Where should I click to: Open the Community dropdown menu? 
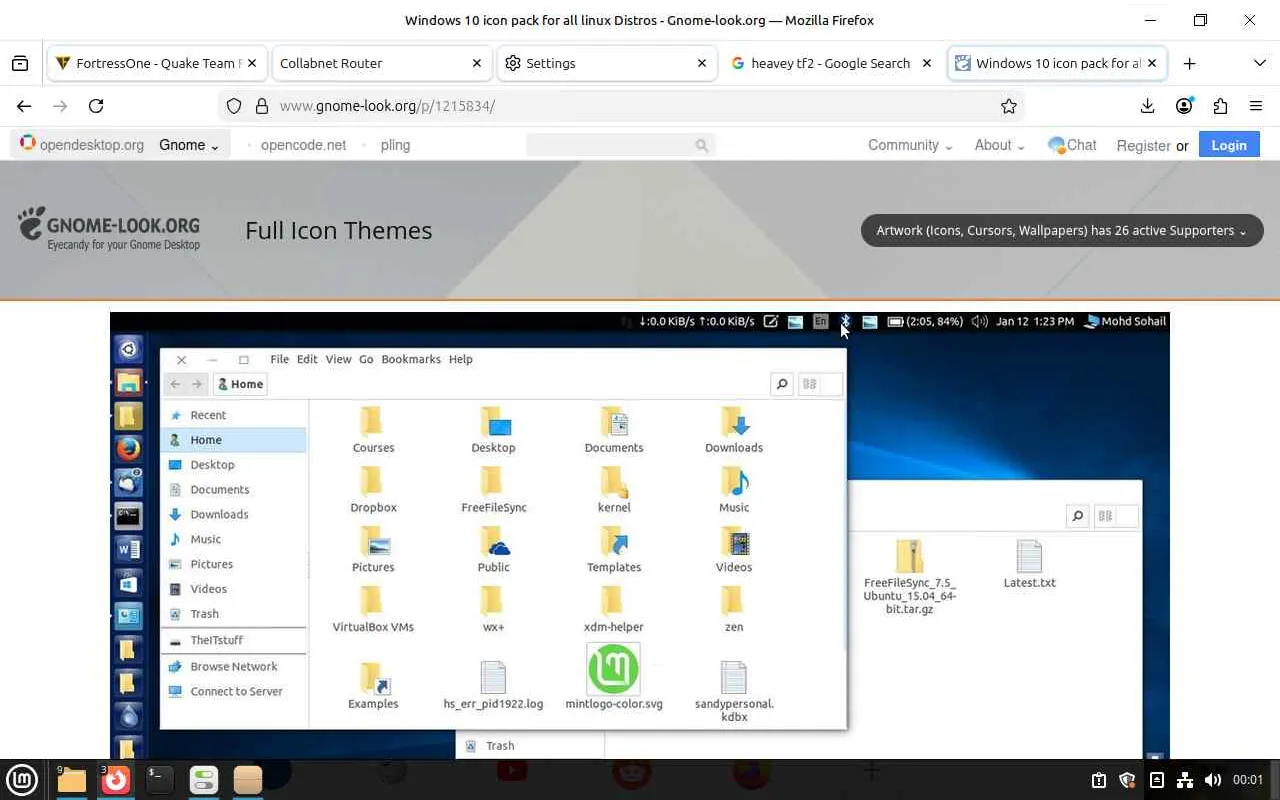tap(910, 145)
